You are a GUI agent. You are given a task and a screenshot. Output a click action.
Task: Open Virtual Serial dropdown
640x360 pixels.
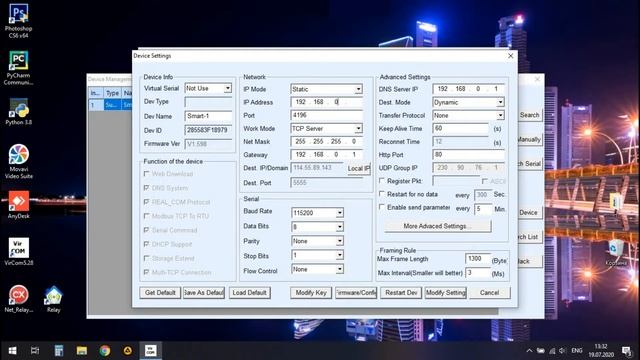228,88
